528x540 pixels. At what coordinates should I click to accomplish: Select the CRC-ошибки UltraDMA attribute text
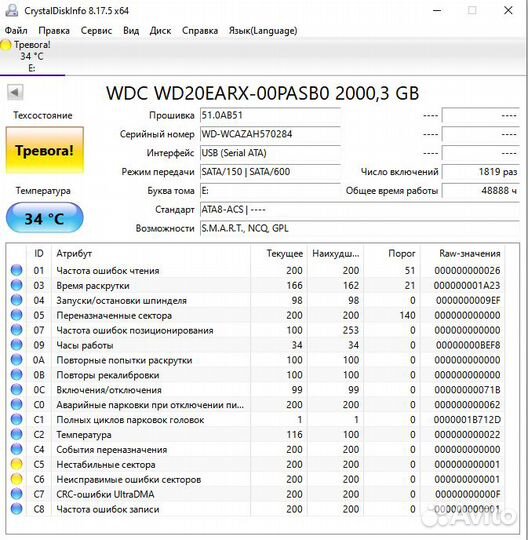(105, 494)
